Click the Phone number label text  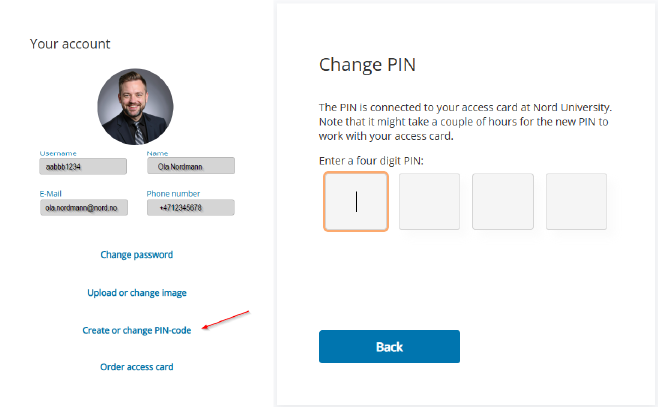click(173, 194)
